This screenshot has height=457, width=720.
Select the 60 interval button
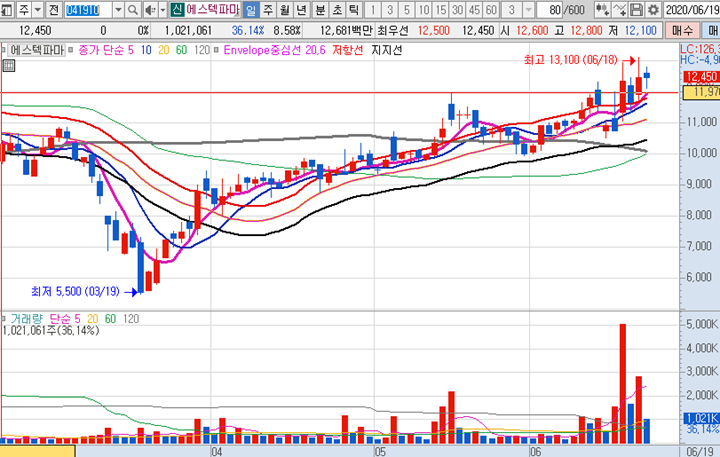point(491,9)
